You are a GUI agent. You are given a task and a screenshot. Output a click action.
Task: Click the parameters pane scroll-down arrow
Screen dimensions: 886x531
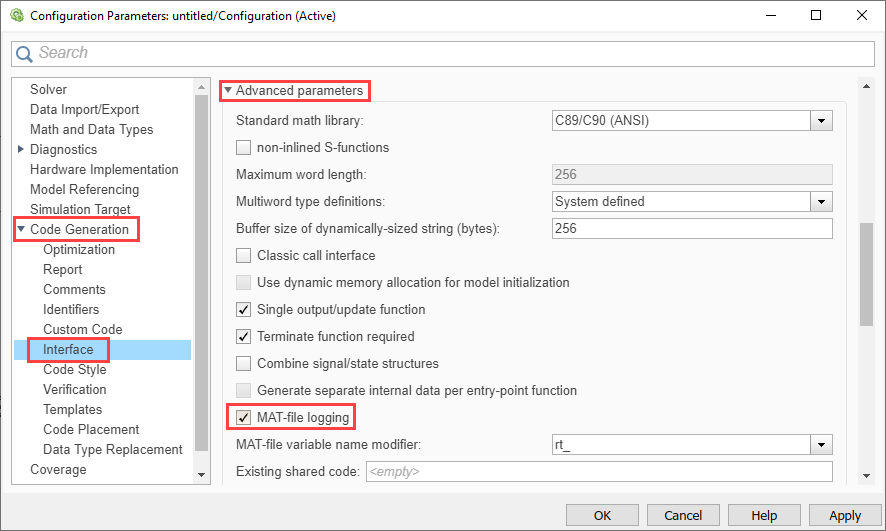pos(866,476)
